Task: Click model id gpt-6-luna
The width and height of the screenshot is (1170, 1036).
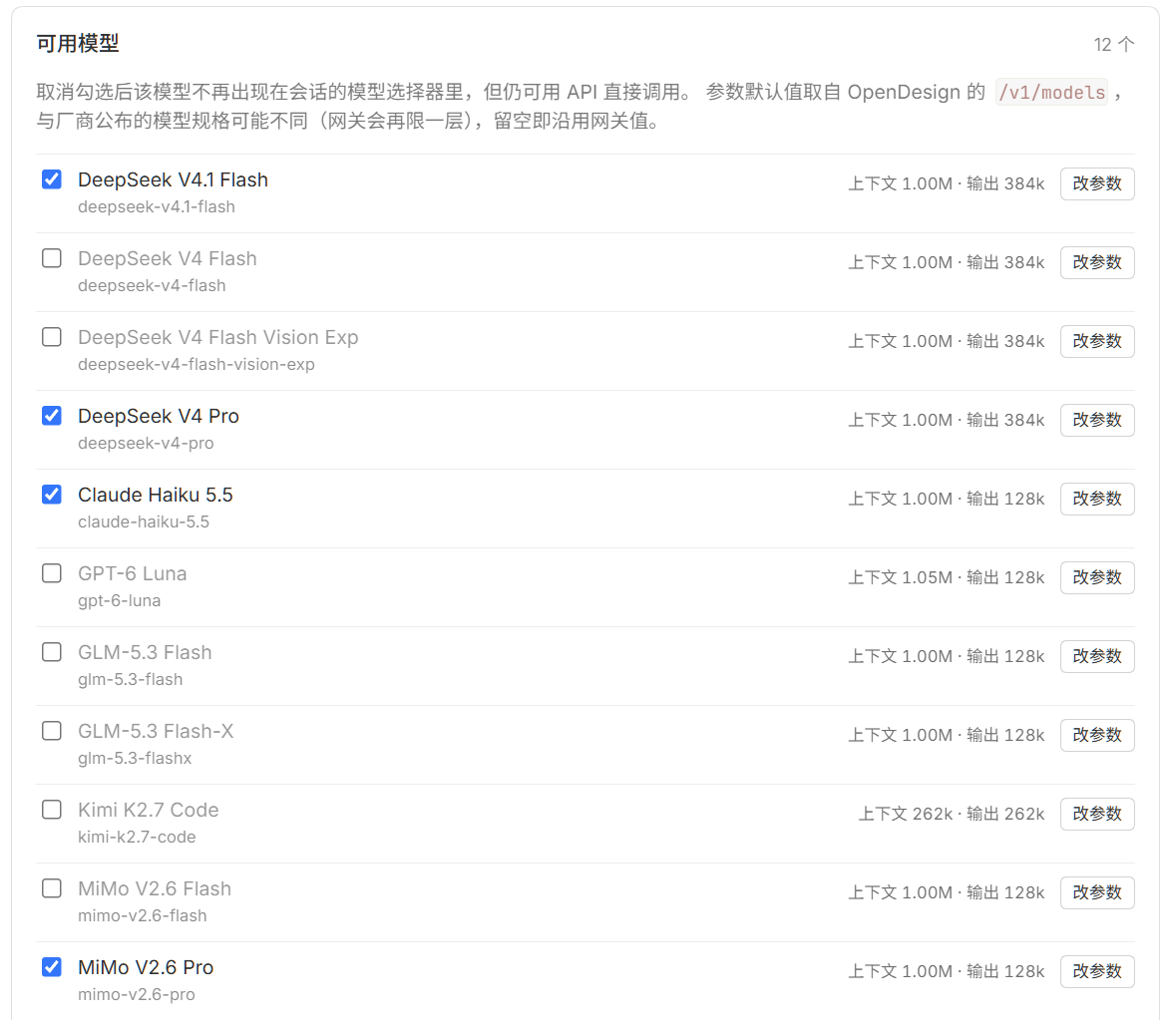Action: (x=120, y=600)
